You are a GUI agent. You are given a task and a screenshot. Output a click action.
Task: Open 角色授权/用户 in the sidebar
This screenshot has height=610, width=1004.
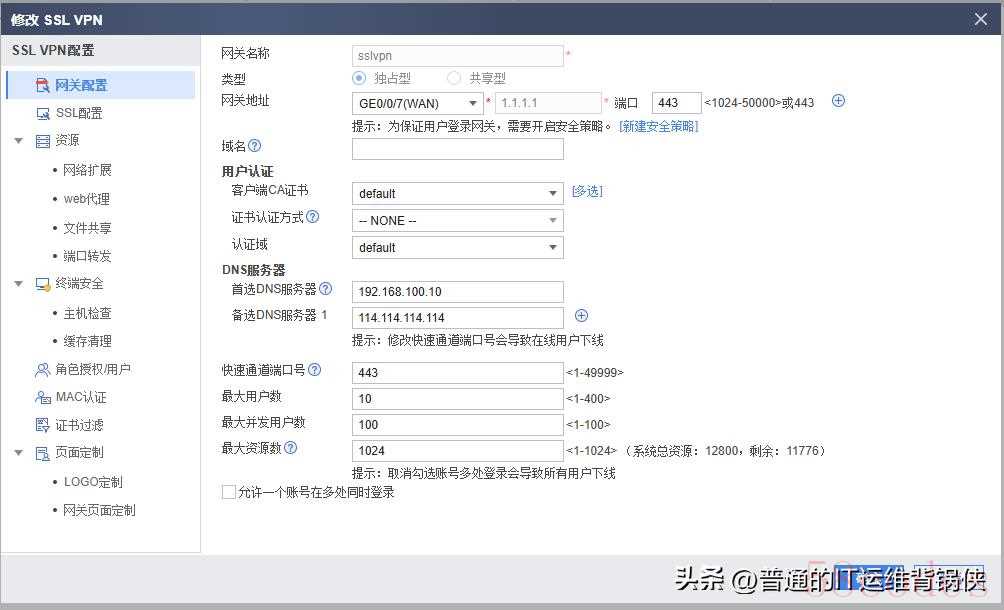[92, 369]
